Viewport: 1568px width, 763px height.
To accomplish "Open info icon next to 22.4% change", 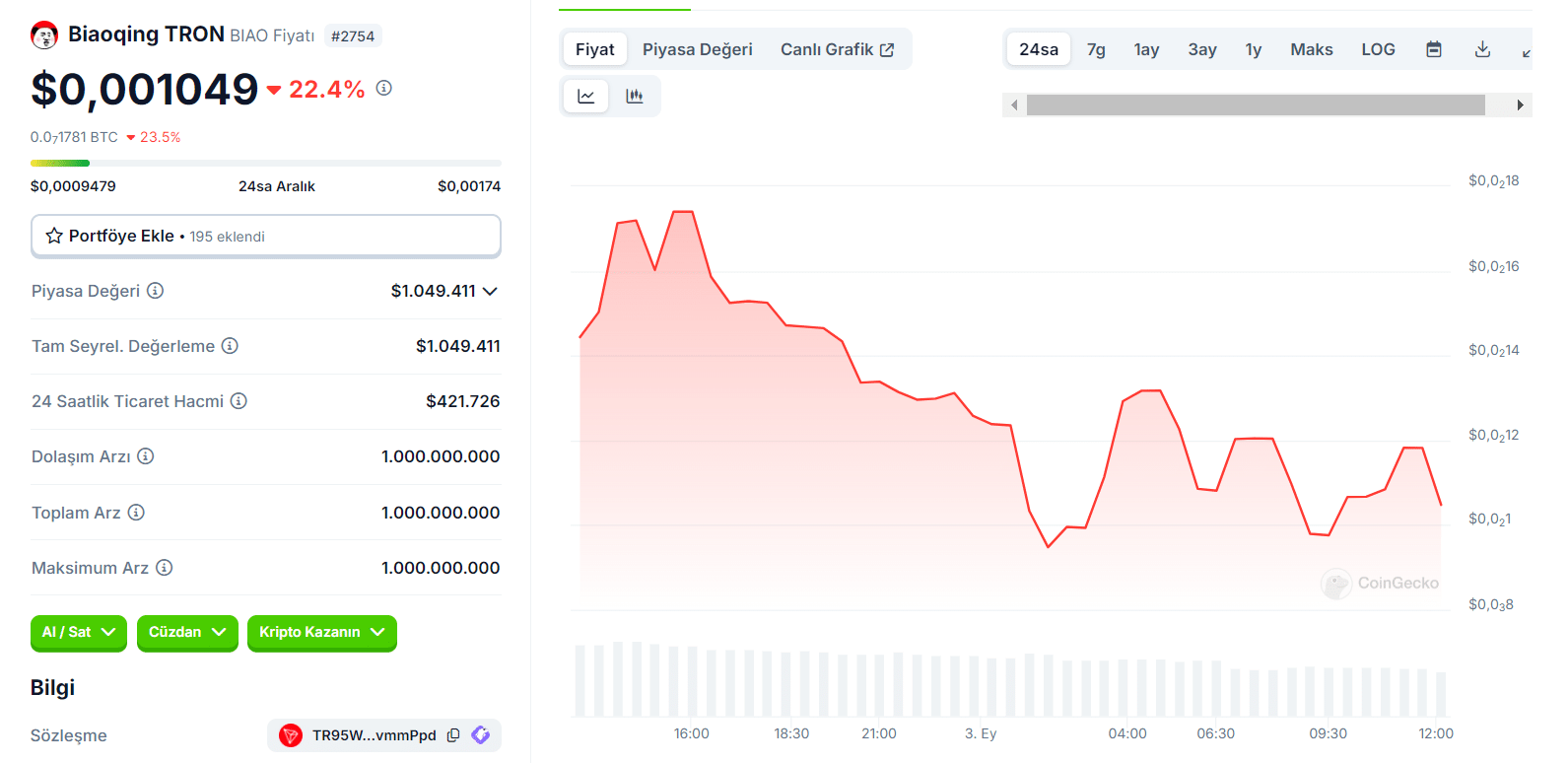I will [x=384, y=88].
